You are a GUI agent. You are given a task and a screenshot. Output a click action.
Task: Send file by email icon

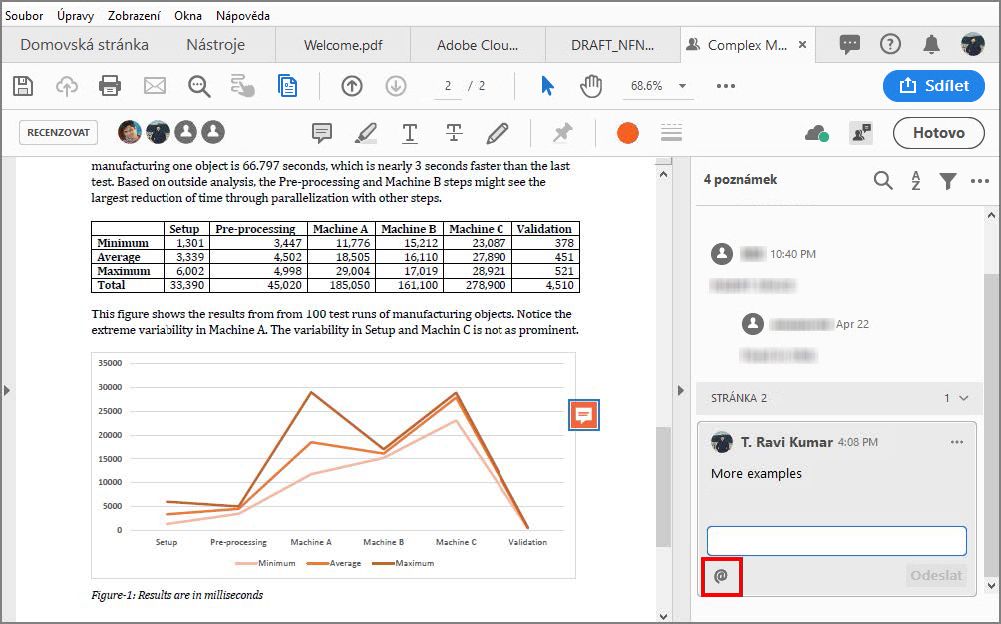click(154, 86)
